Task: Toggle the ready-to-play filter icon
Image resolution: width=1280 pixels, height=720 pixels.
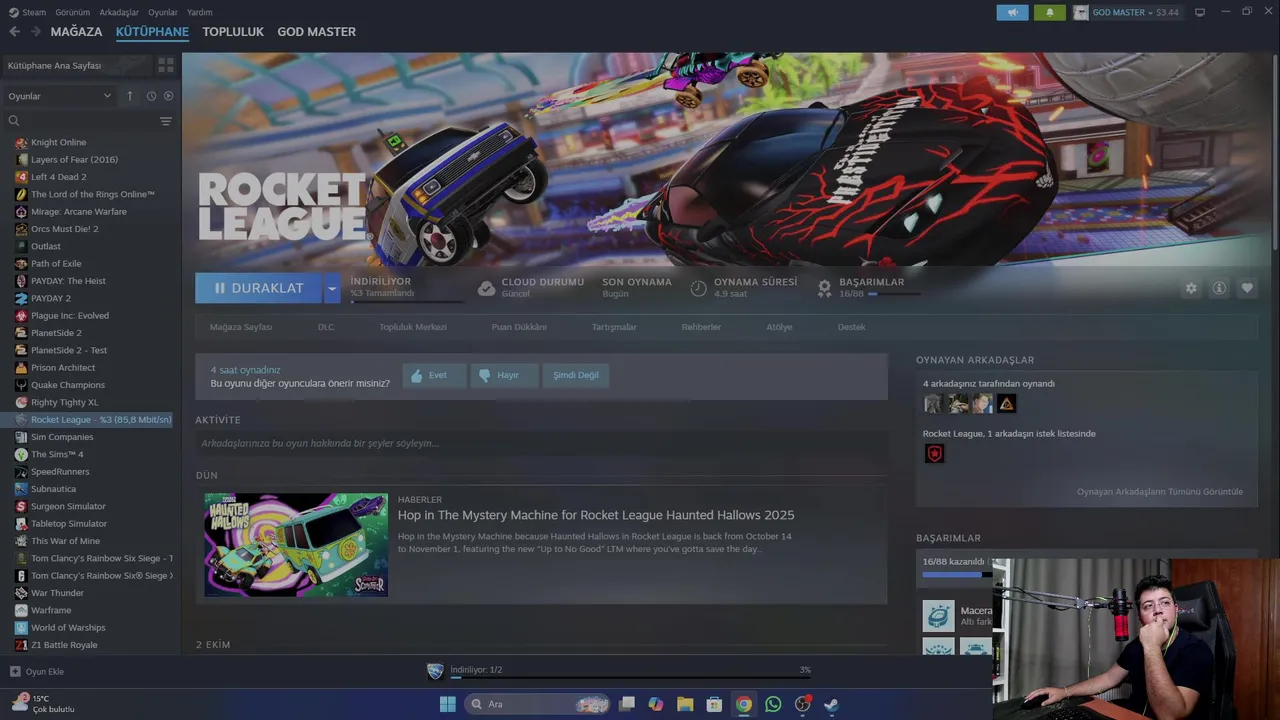Action: (168, 96)
